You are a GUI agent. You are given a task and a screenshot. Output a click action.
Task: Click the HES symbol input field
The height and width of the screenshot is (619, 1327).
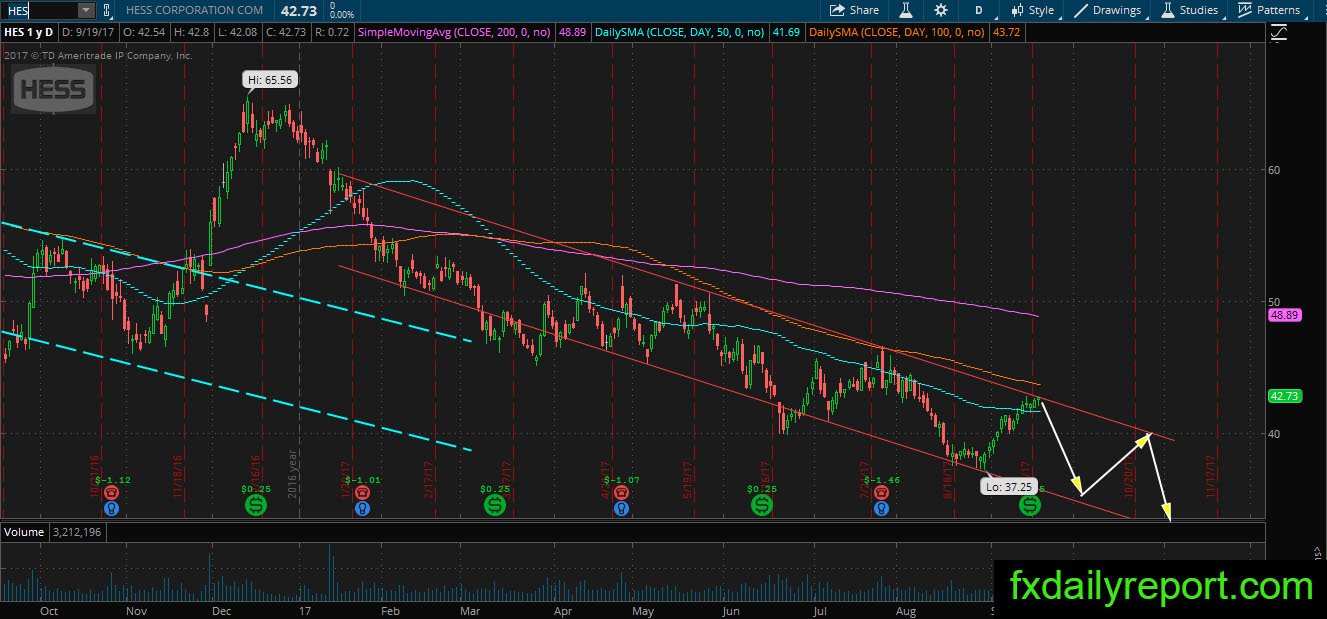click(x=40, y=10)
